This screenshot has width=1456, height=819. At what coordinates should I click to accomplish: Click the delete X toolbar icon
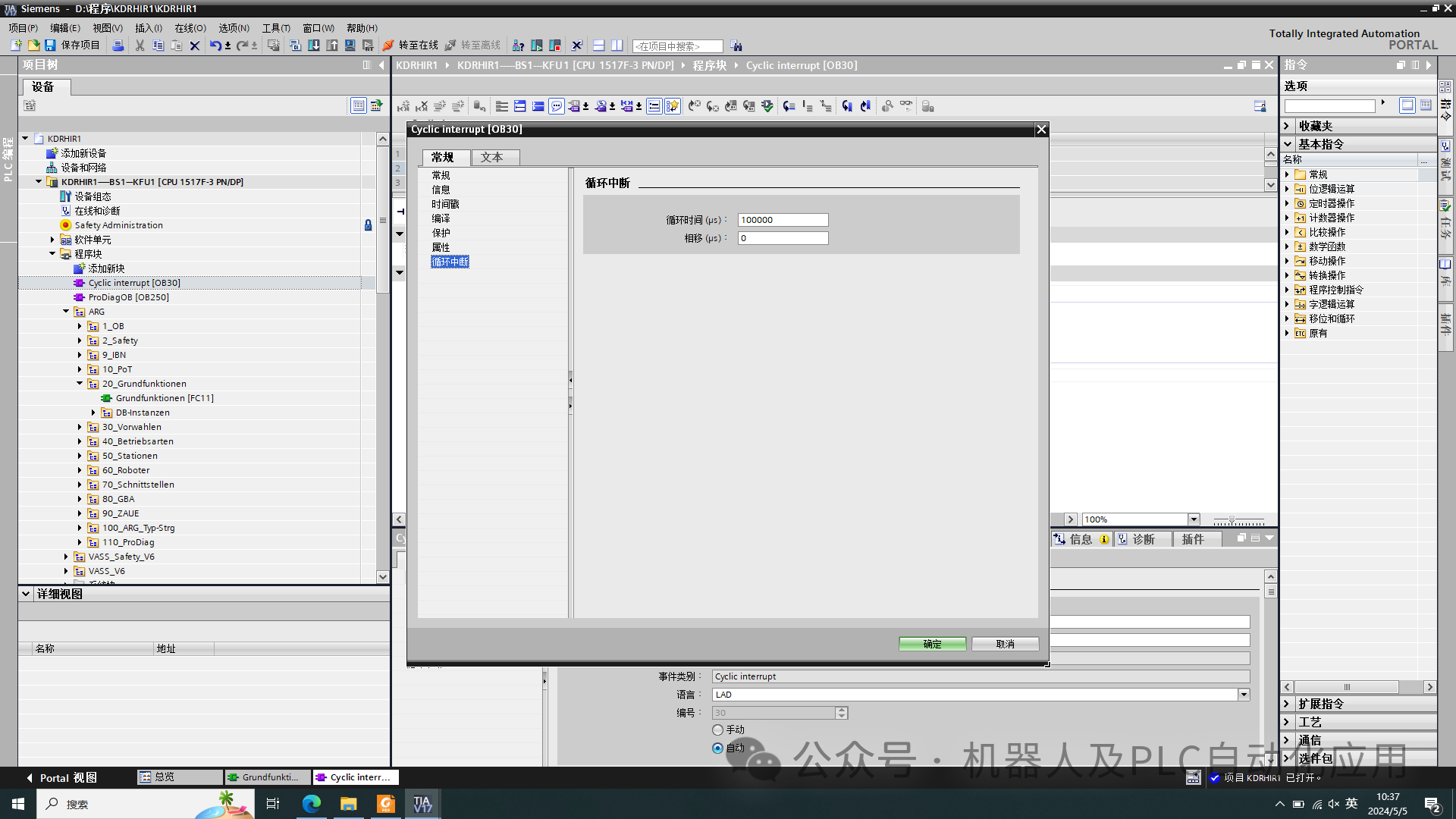195,45
